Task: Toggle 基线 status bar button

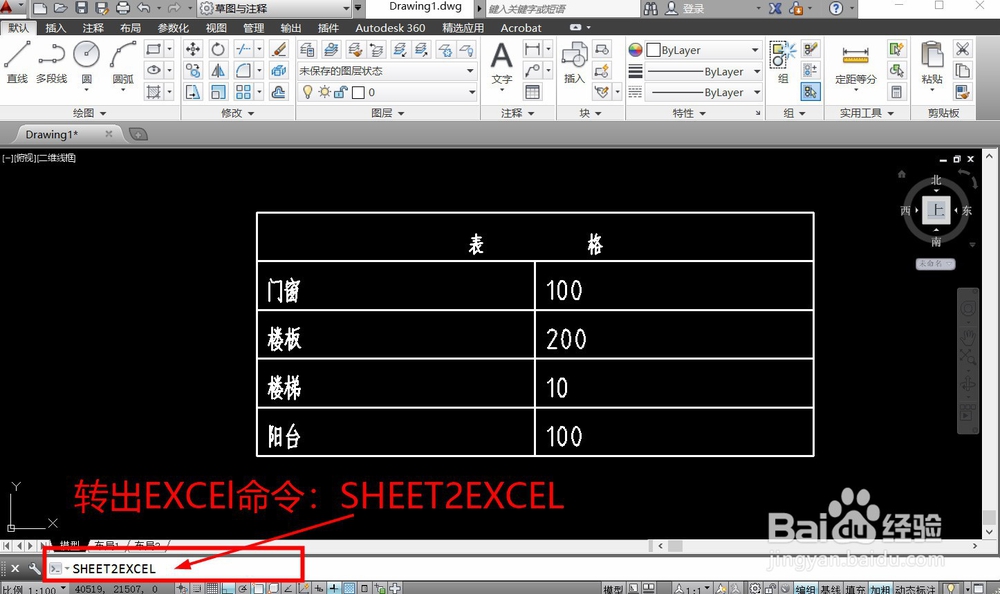Action: pos(830,588)
